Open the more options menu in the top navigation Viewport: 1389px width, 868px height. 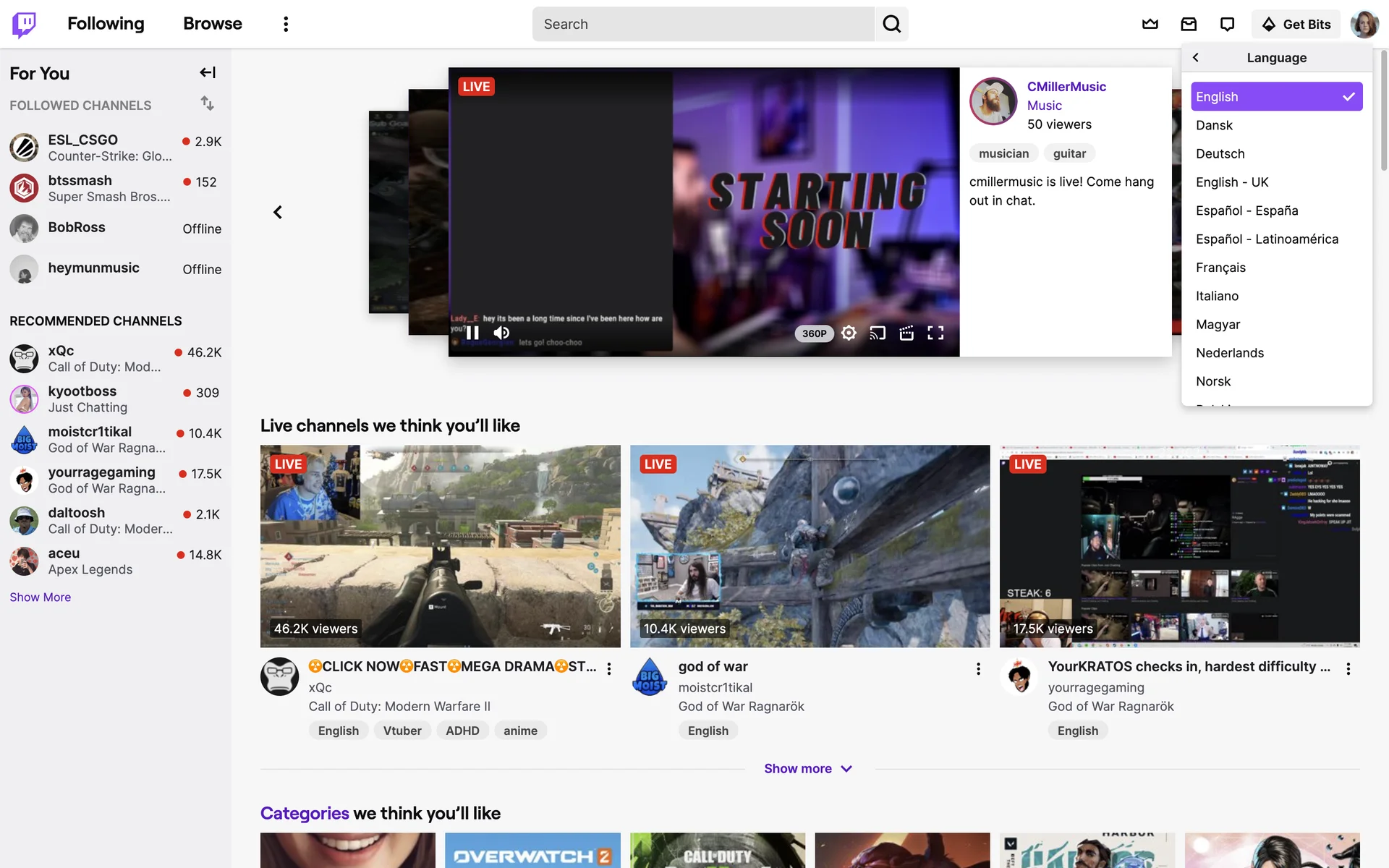[x=286, y=24]
